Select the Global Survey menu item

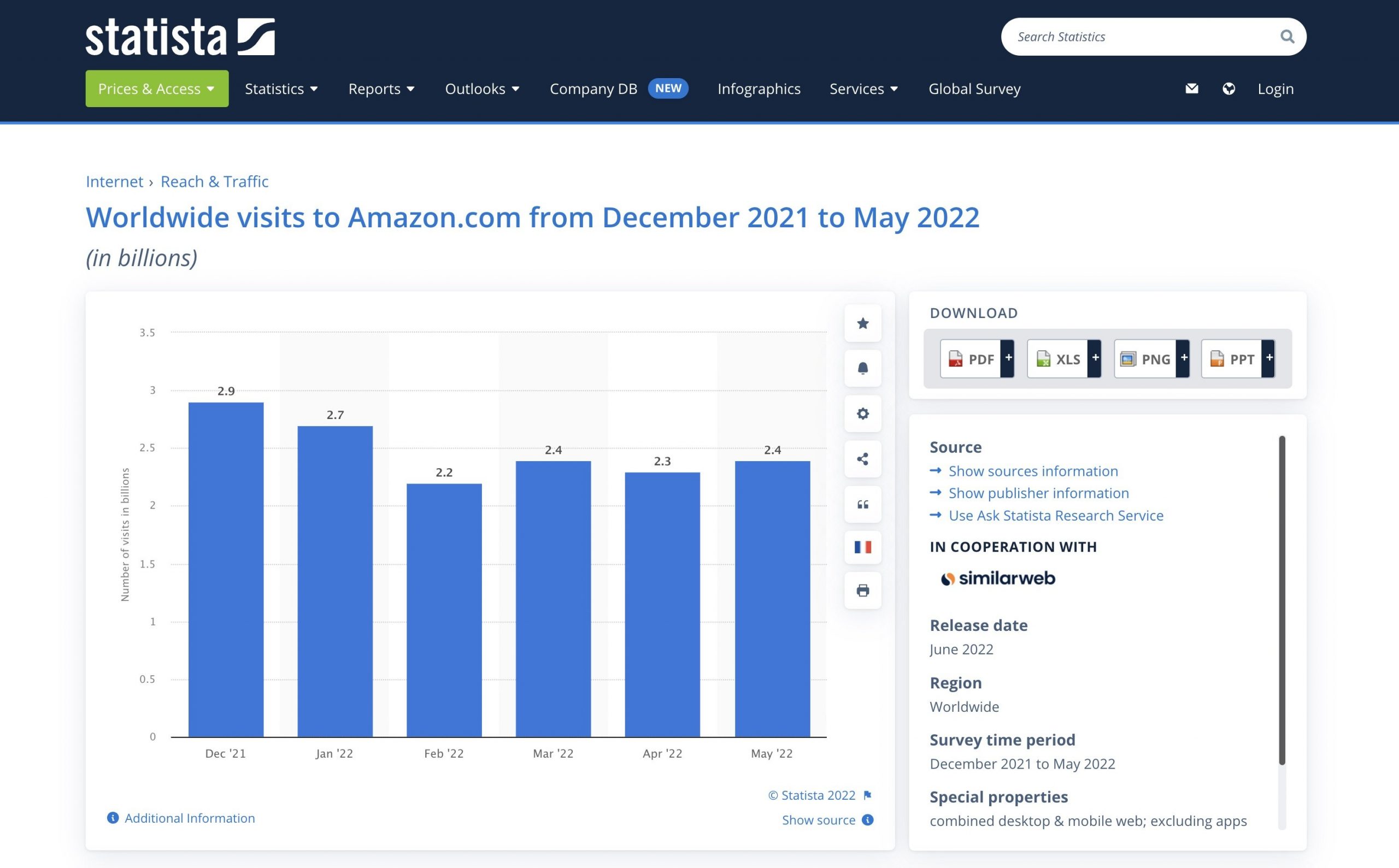click(974, 88)
